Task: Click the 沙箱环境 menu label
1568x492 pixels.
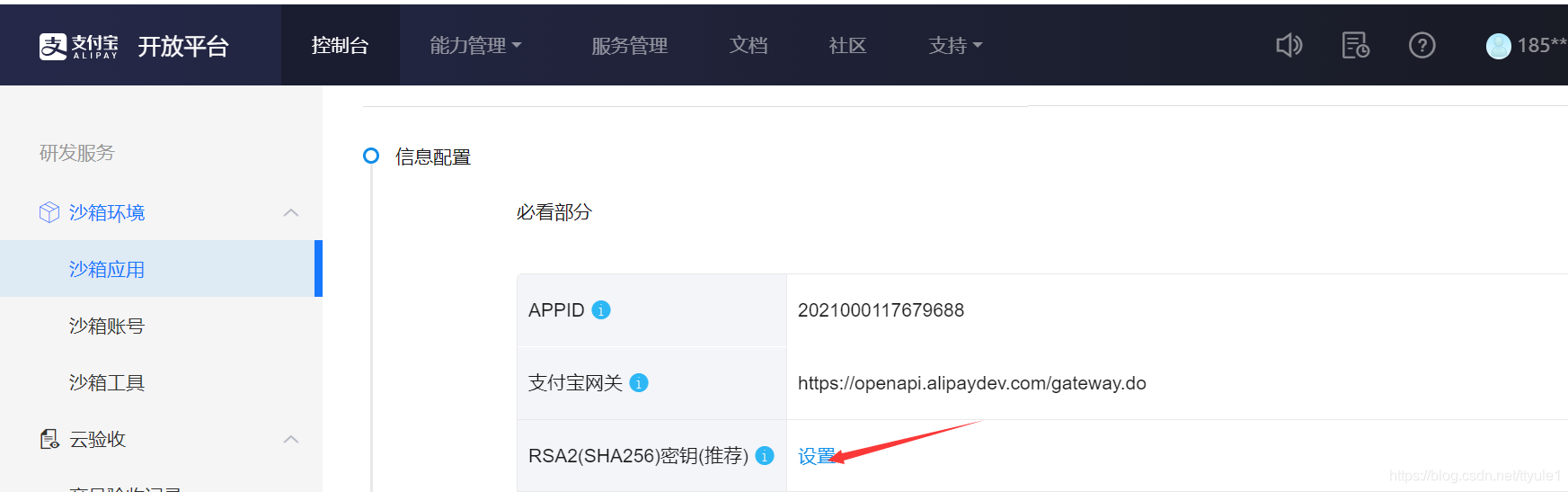Action: pos(107,212)
